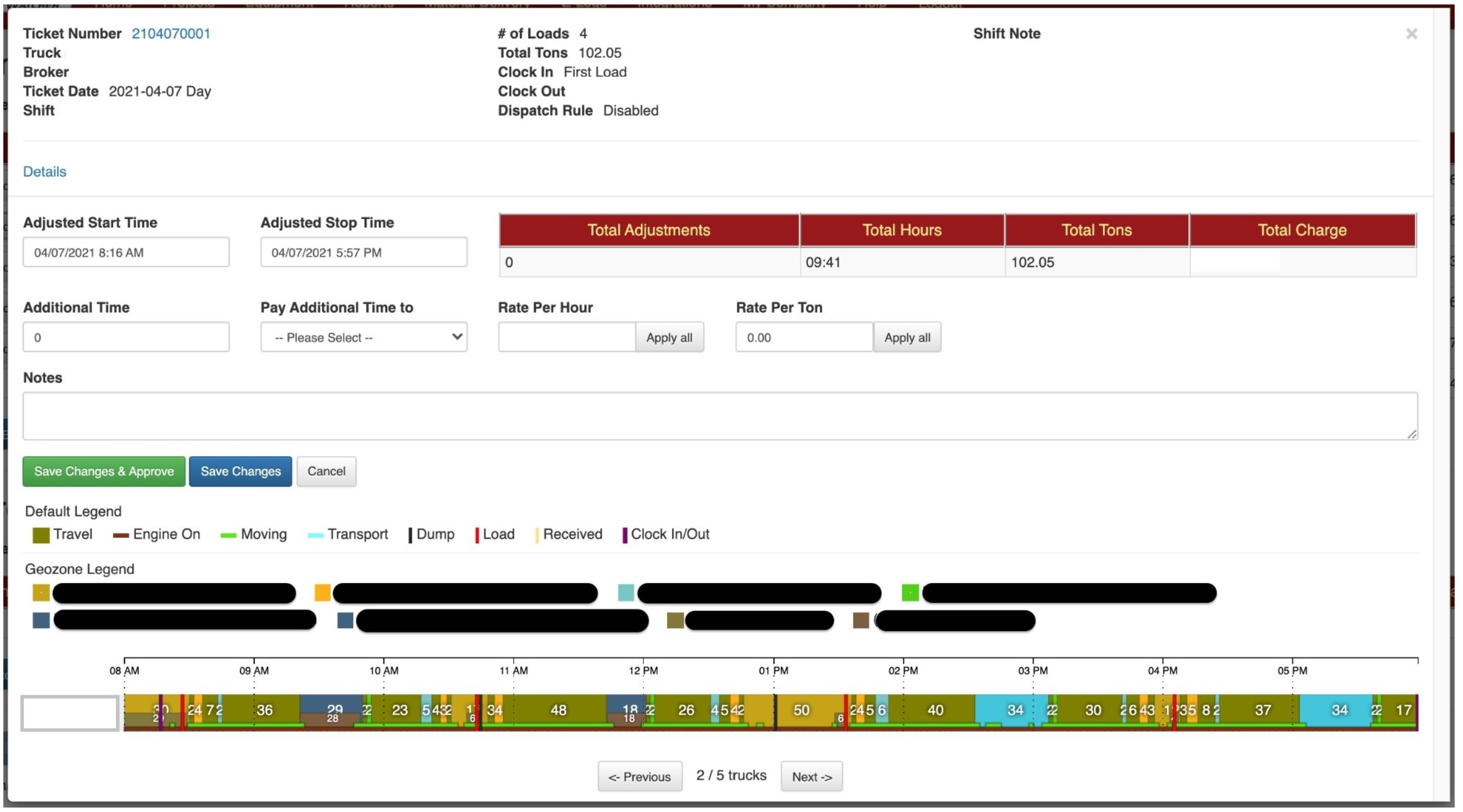Viewport: 1463px width, 812px height.
Task: Click the 102.05 cell in totals table
Action: tap(1096, 263)
